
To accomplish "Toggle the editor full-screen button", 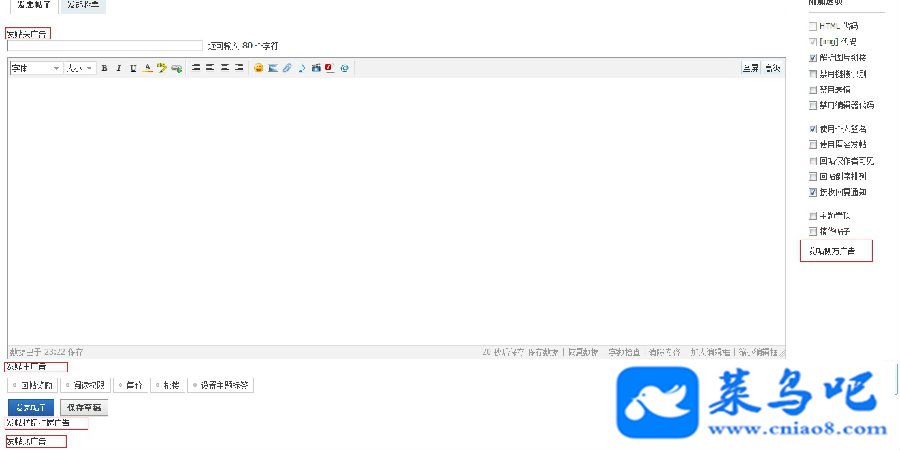I will (750, 68).
